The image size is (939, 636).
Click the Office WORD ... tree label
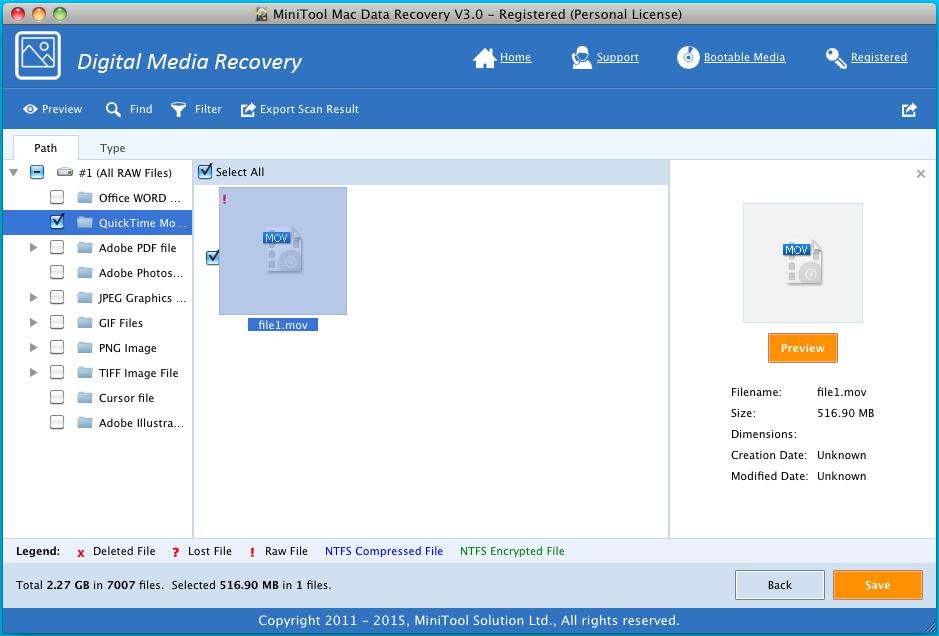click(x=140, y=198)
